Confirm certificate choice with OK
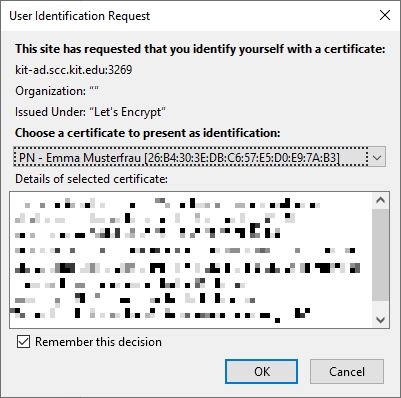The width and height of the screenshot is (401, 398). click(x=261, y=371)
